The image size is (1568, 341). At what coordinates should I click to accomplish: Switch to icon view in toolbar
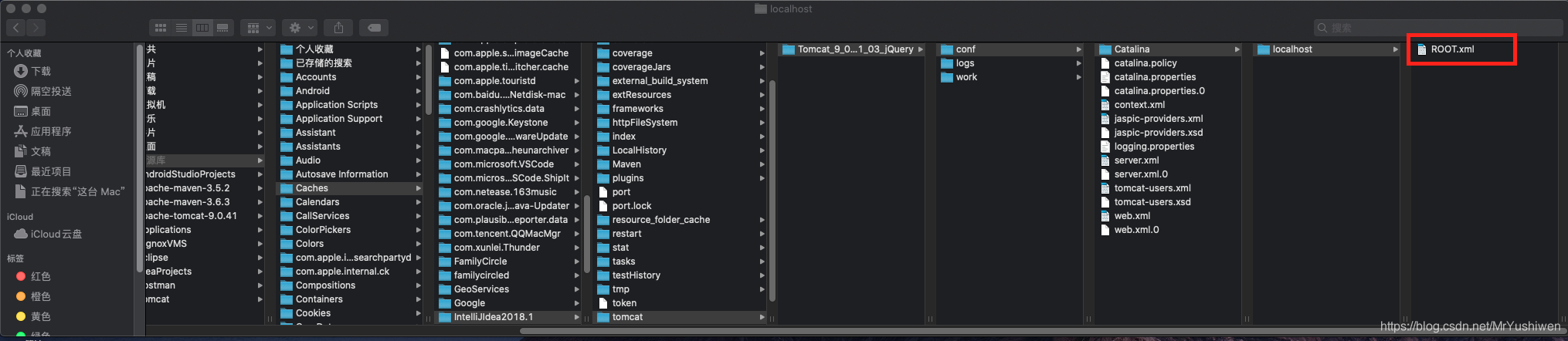pyautogui.click(x=161, y=28)
